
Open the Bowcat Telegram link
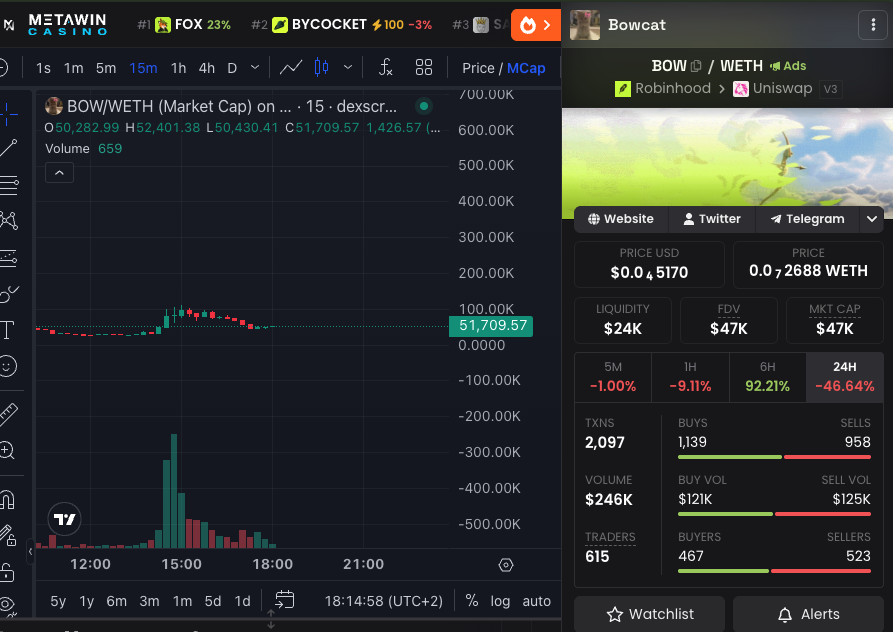coord(807,219)
